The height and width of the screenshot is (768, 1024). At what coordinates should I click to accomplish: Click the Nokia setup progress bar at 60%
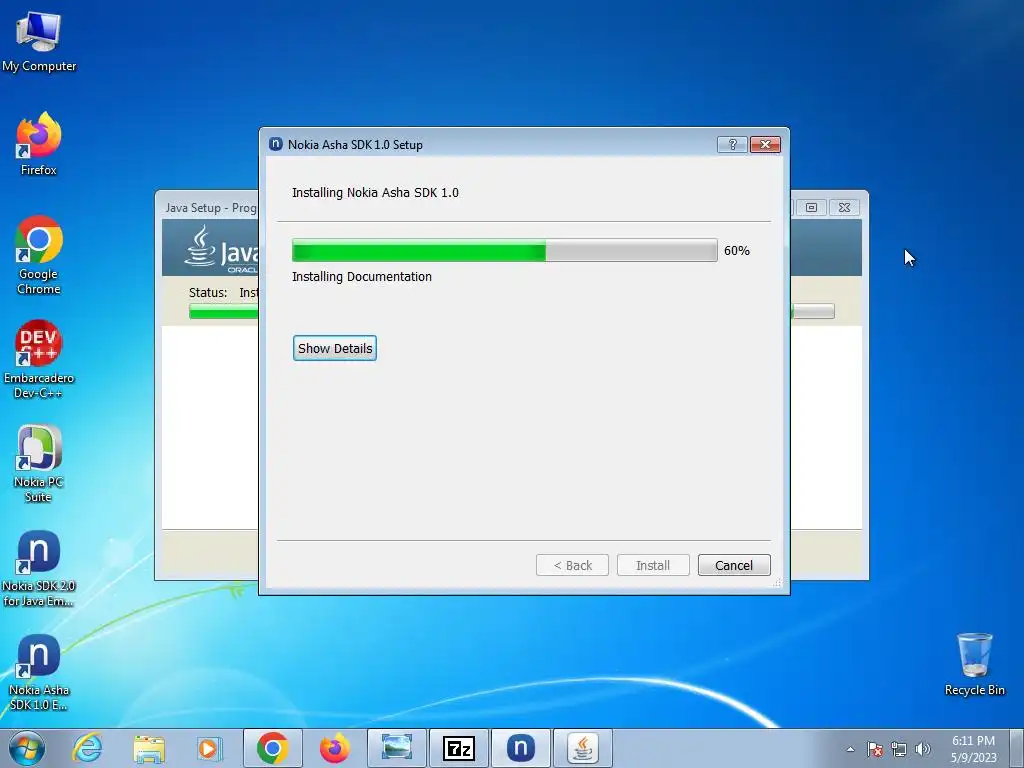(x=504, y=250)
